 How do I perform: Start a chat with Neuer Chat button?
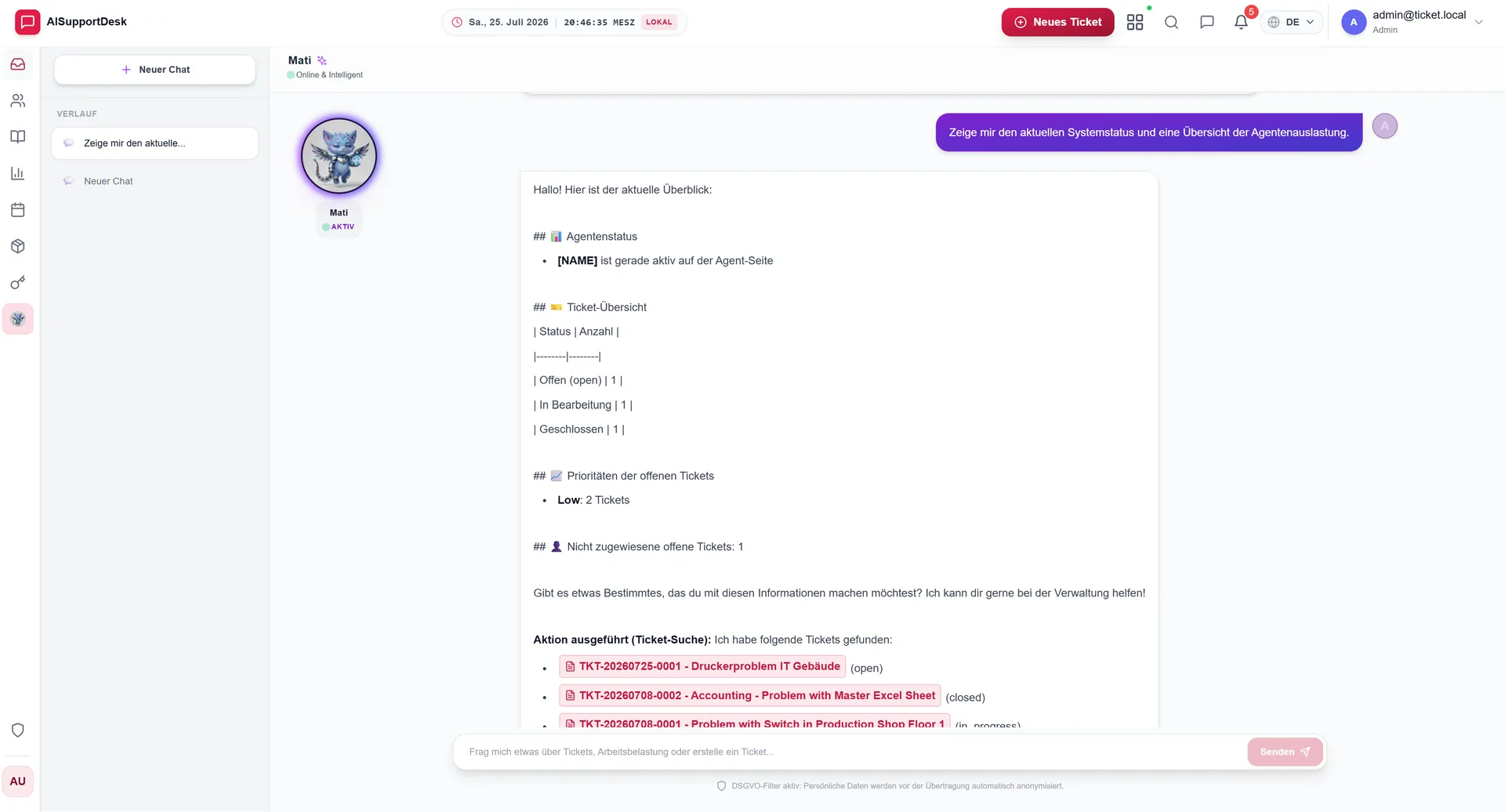pyautogui.click(x=155, y=70)
